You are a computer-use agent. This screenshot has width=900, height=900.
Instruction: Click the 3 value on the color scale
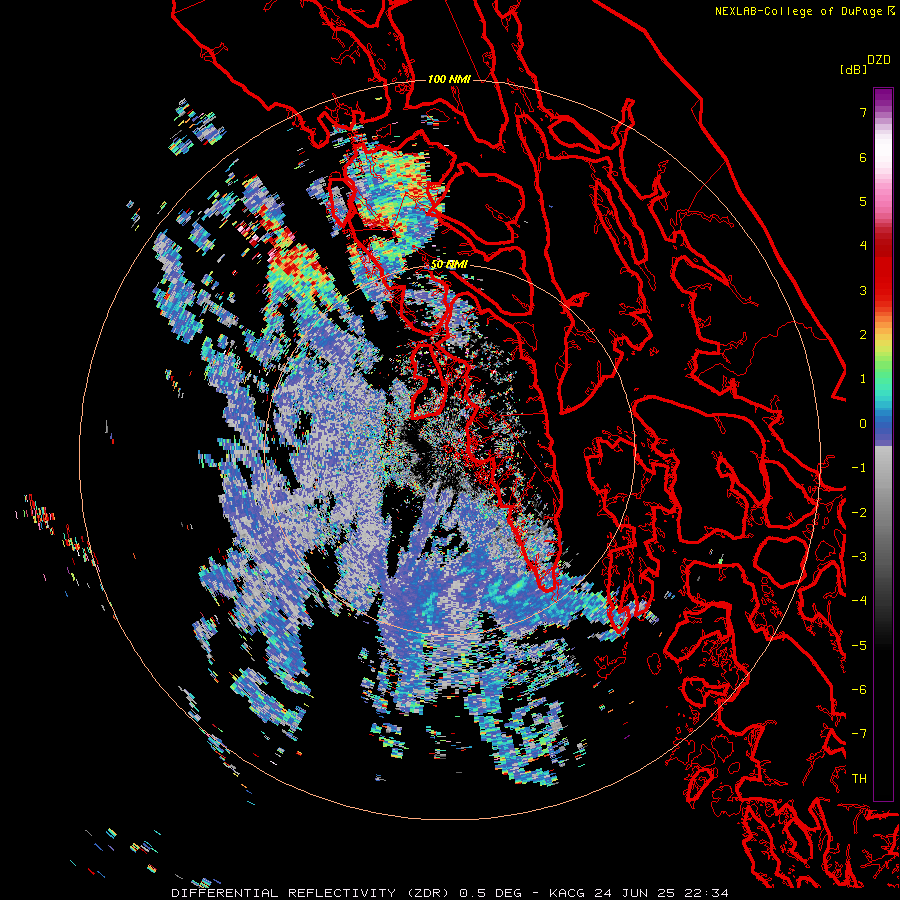click(x=863, y=290)
